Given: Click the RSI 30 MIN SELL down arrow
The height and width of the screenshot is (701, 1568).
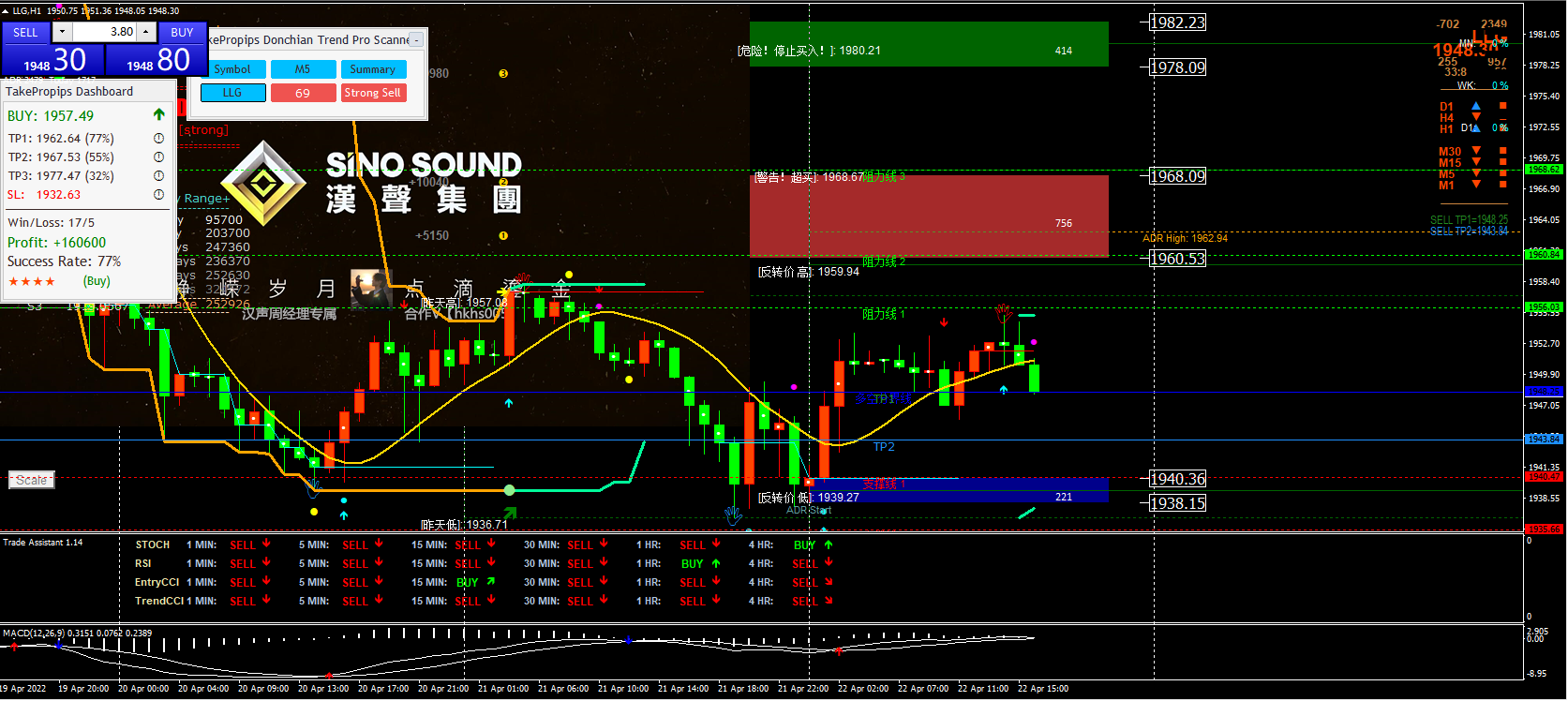Looking at the screenshot, I should pyautogui.click(x=604, y=563).
